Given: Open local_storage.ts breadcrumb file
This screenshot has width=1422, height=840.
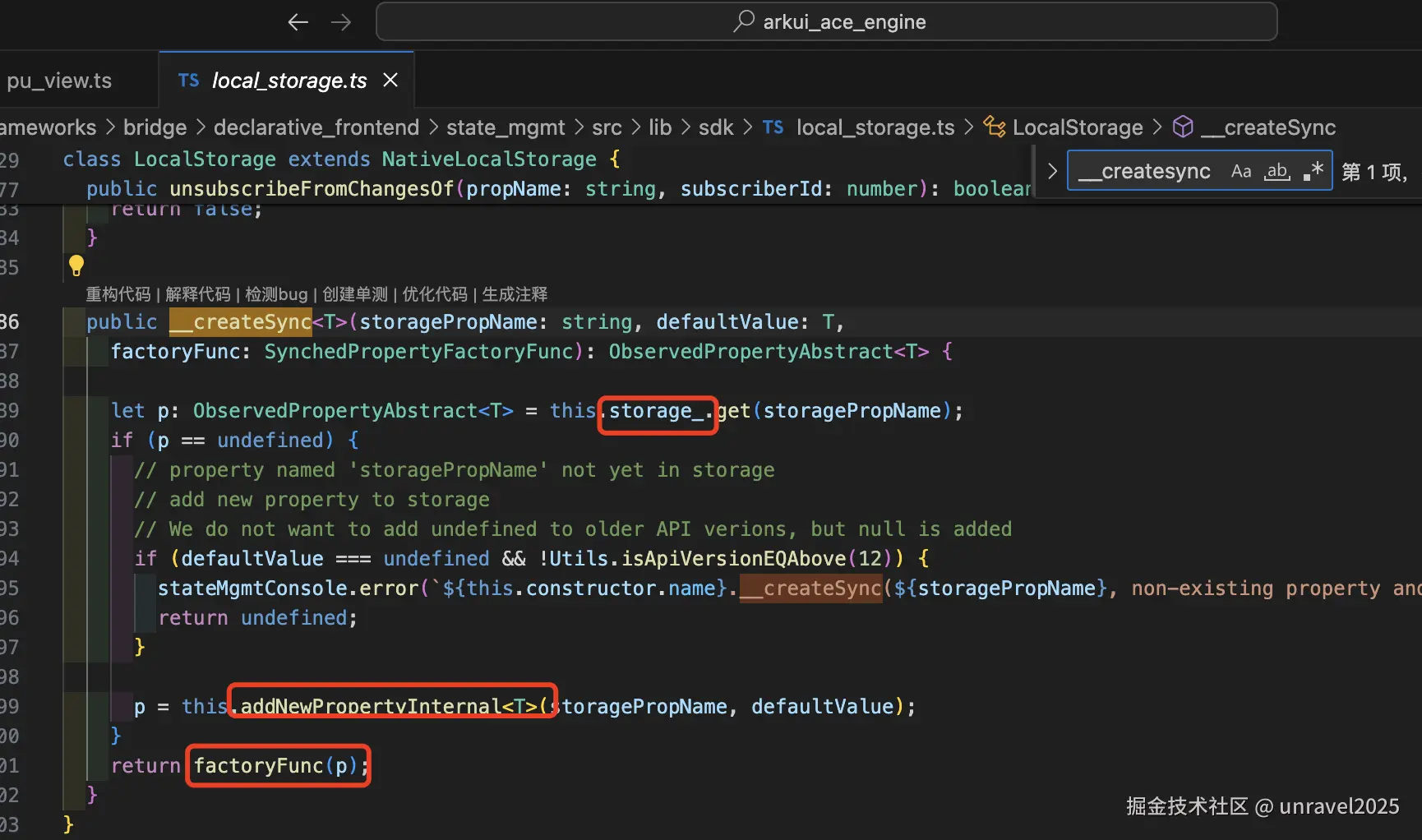Looking at the screenshot, I should (x=859, y=127).
